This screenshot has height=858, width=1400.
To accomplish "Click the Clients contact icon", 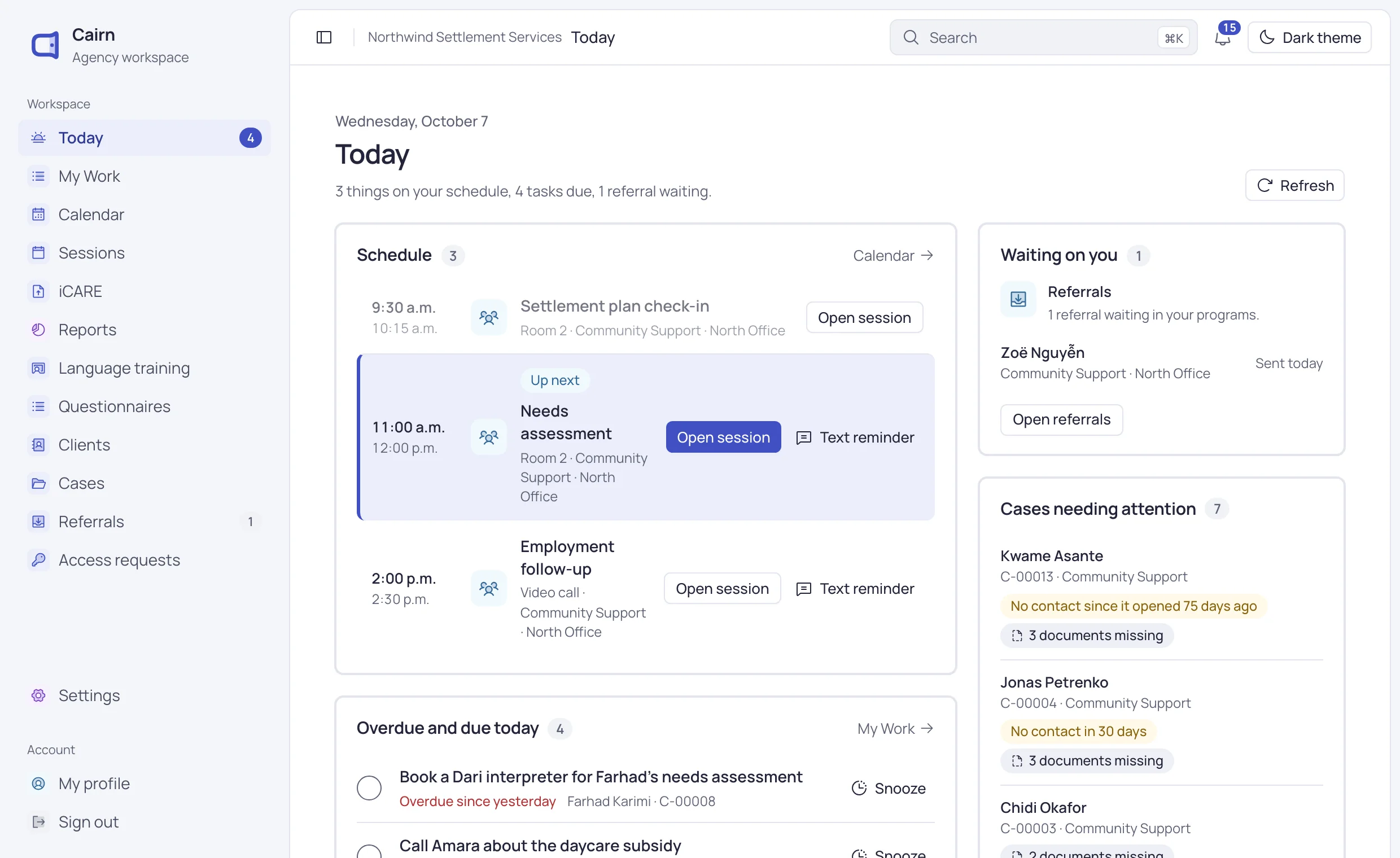I will (38, 445).
